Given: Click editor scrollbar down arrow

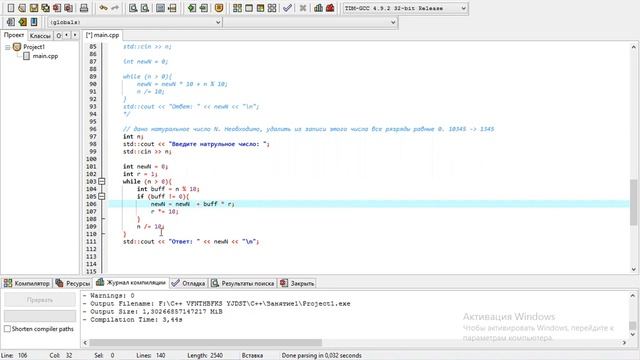Looking at the screenshot, I should tap(633, 269).
